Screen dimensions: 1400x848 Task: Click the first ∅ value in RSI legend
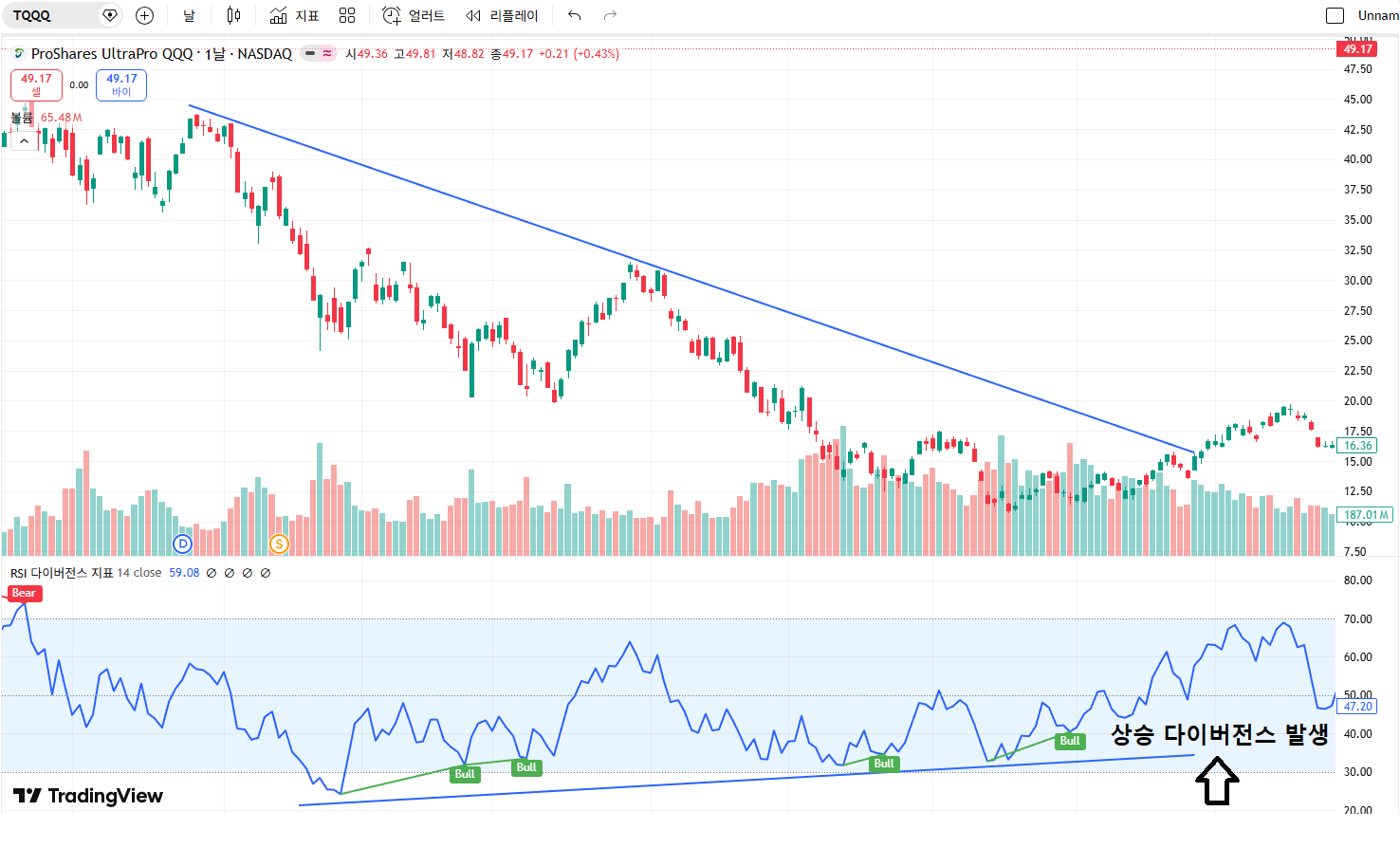click(212, 573)
